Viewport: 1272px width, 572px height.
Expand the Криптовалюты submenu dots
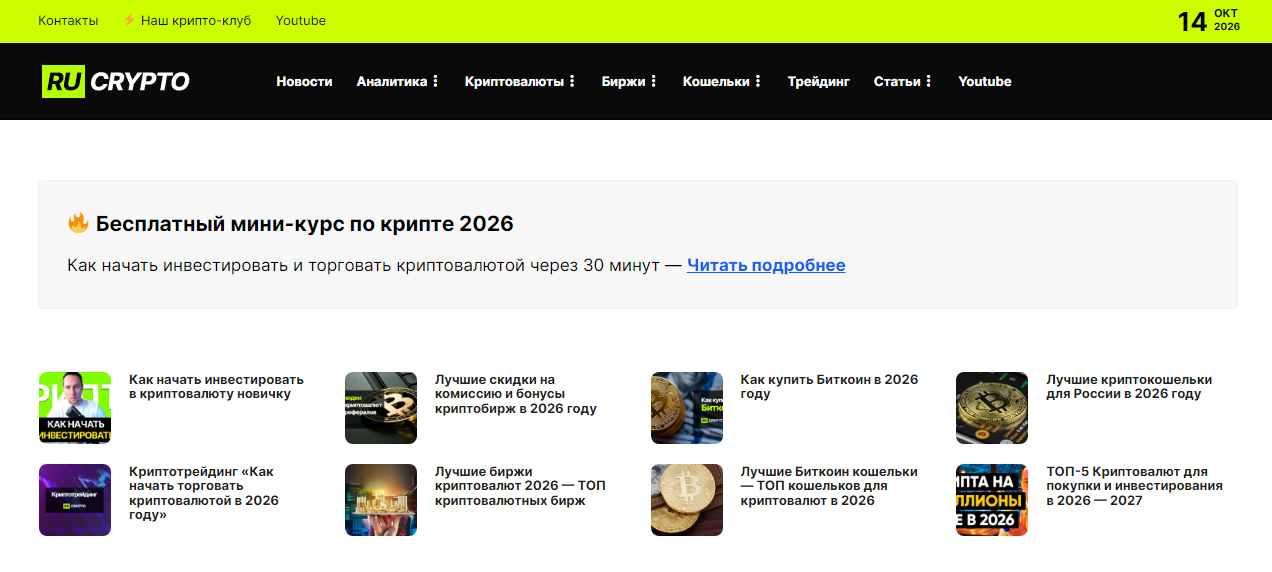[572, 81]
